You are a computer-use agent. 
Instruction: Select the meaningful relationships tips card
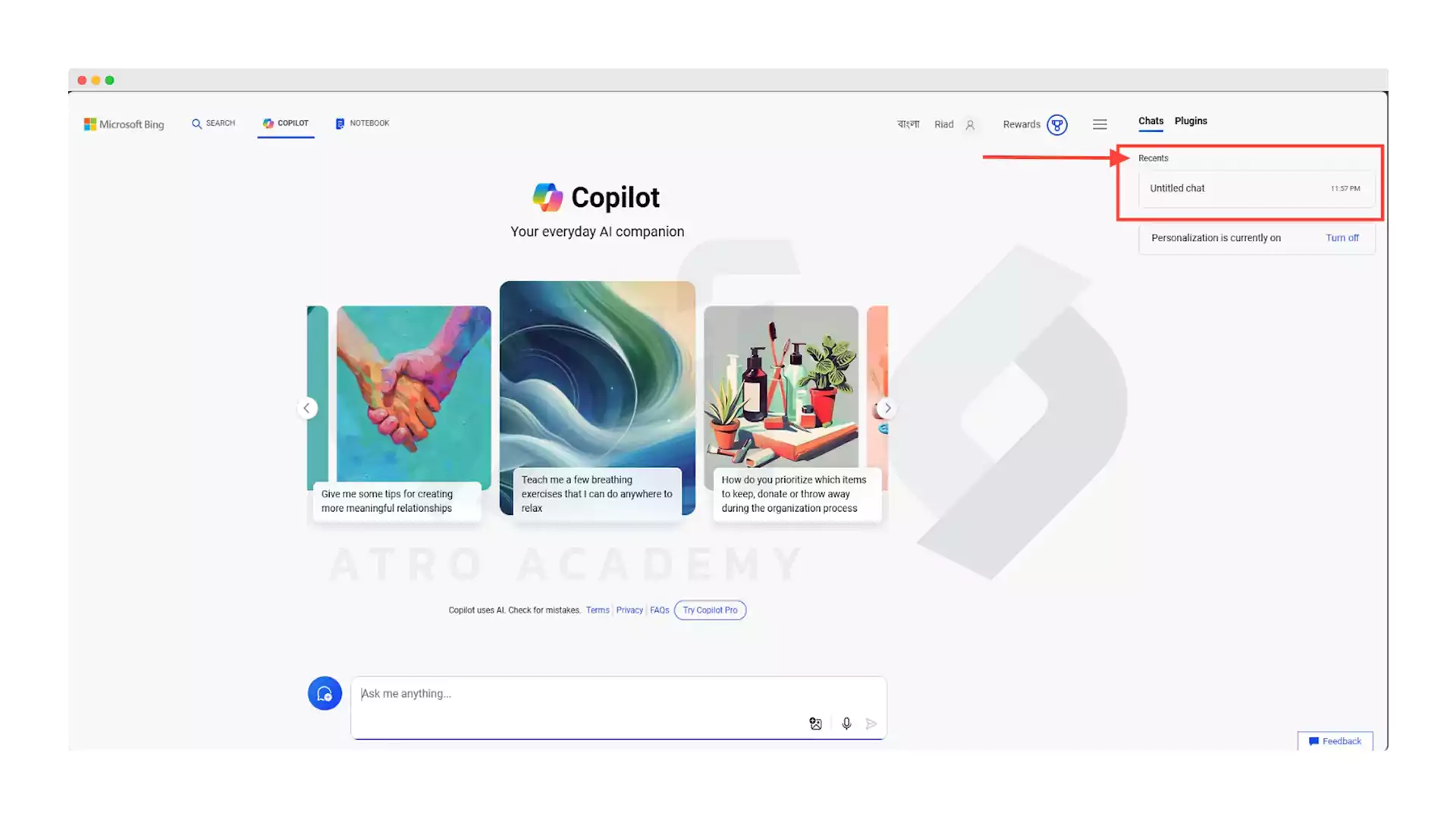413,413
